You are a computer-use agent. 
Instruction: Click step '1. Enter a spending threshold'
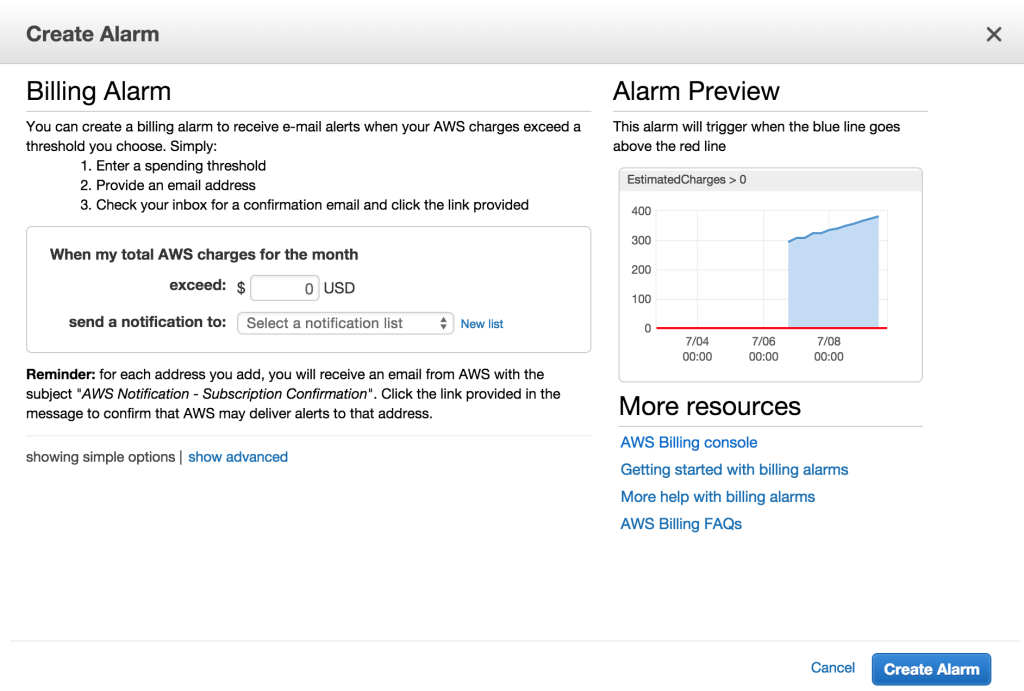pyautogui.click(x=173, y=166)
